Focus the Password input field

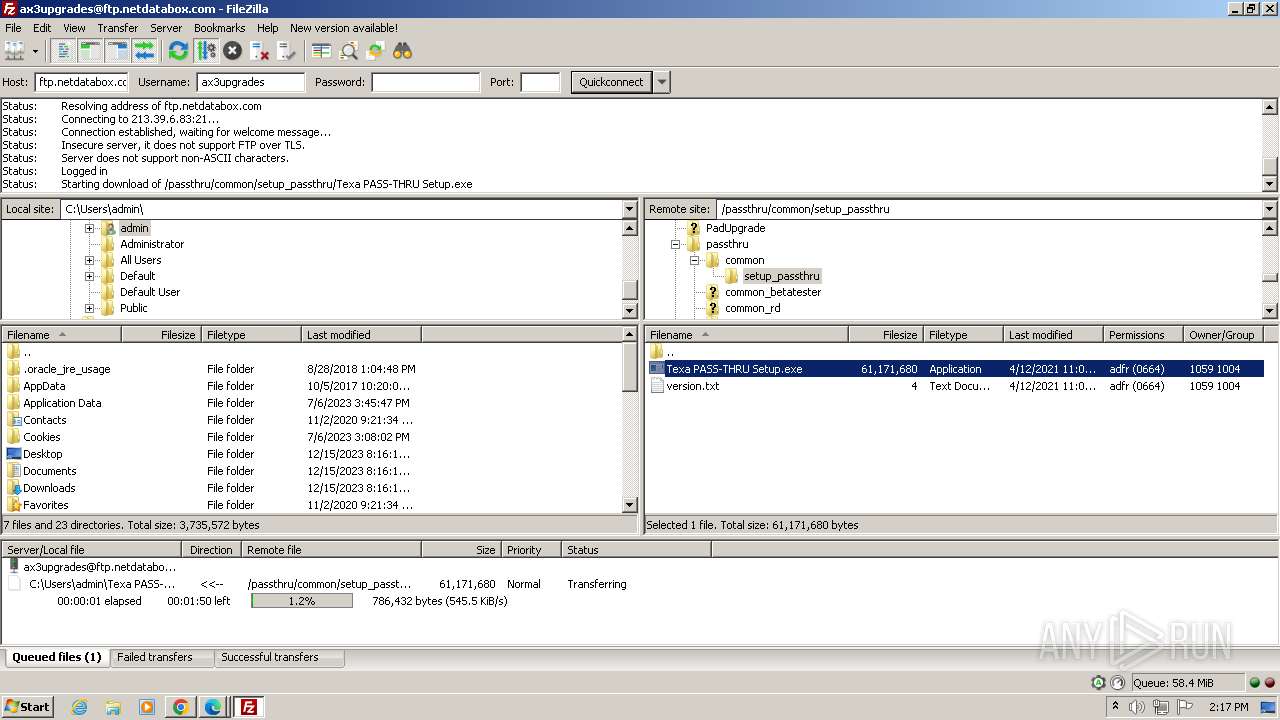click(426, 82)
